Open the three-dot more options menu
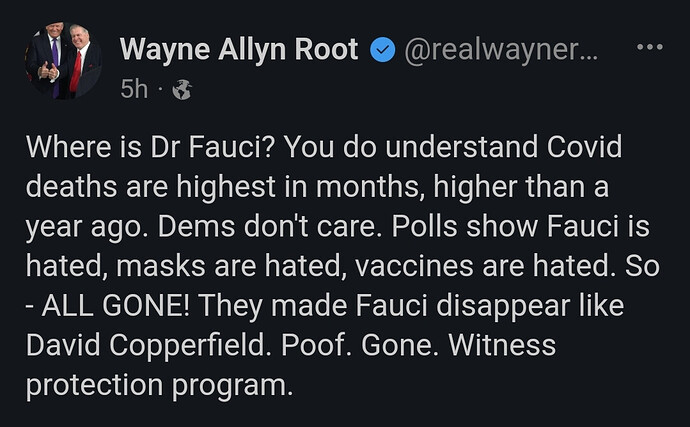 point(649,48)
